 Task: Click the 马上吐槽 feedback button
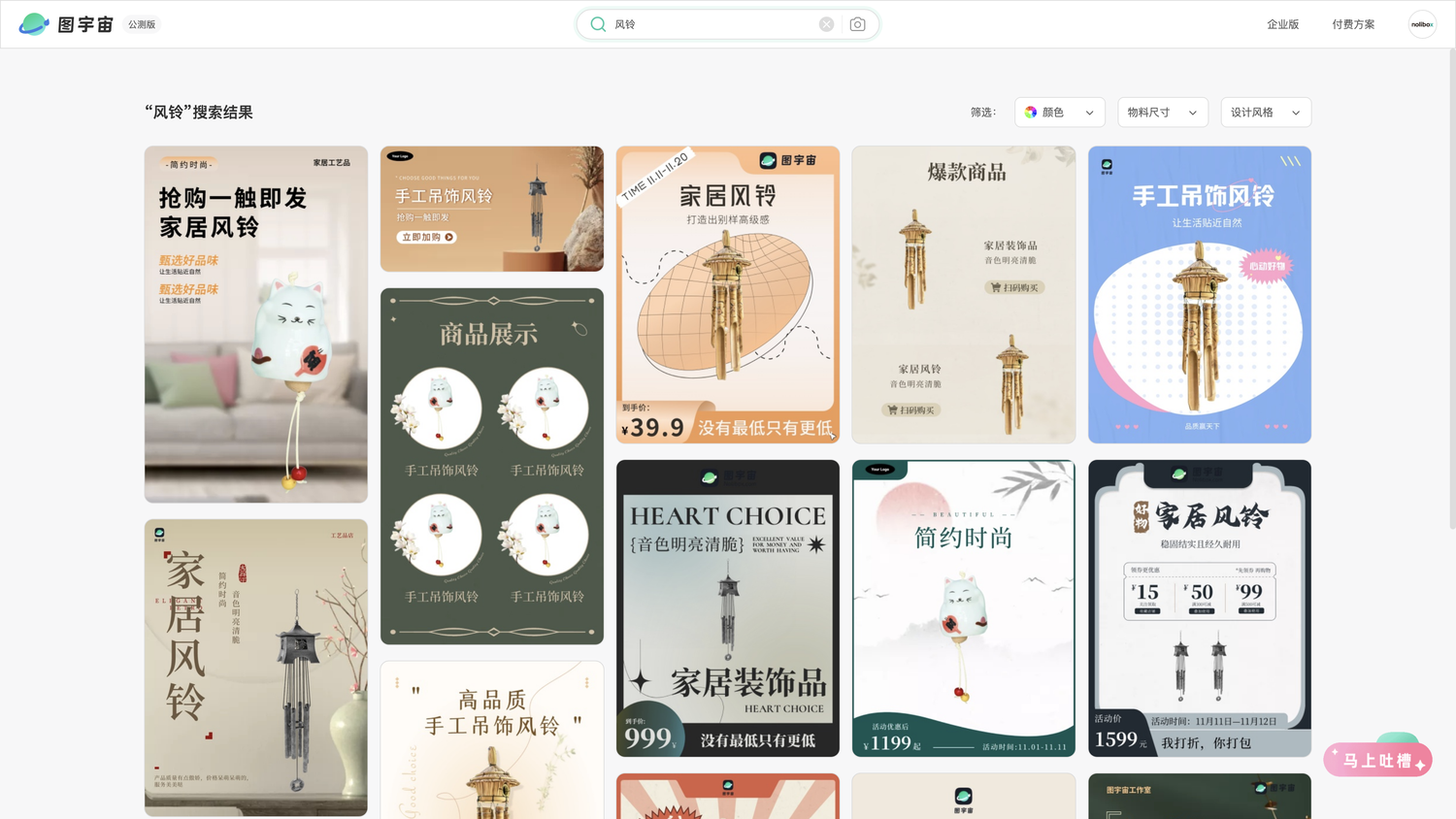coord(1377,760)
